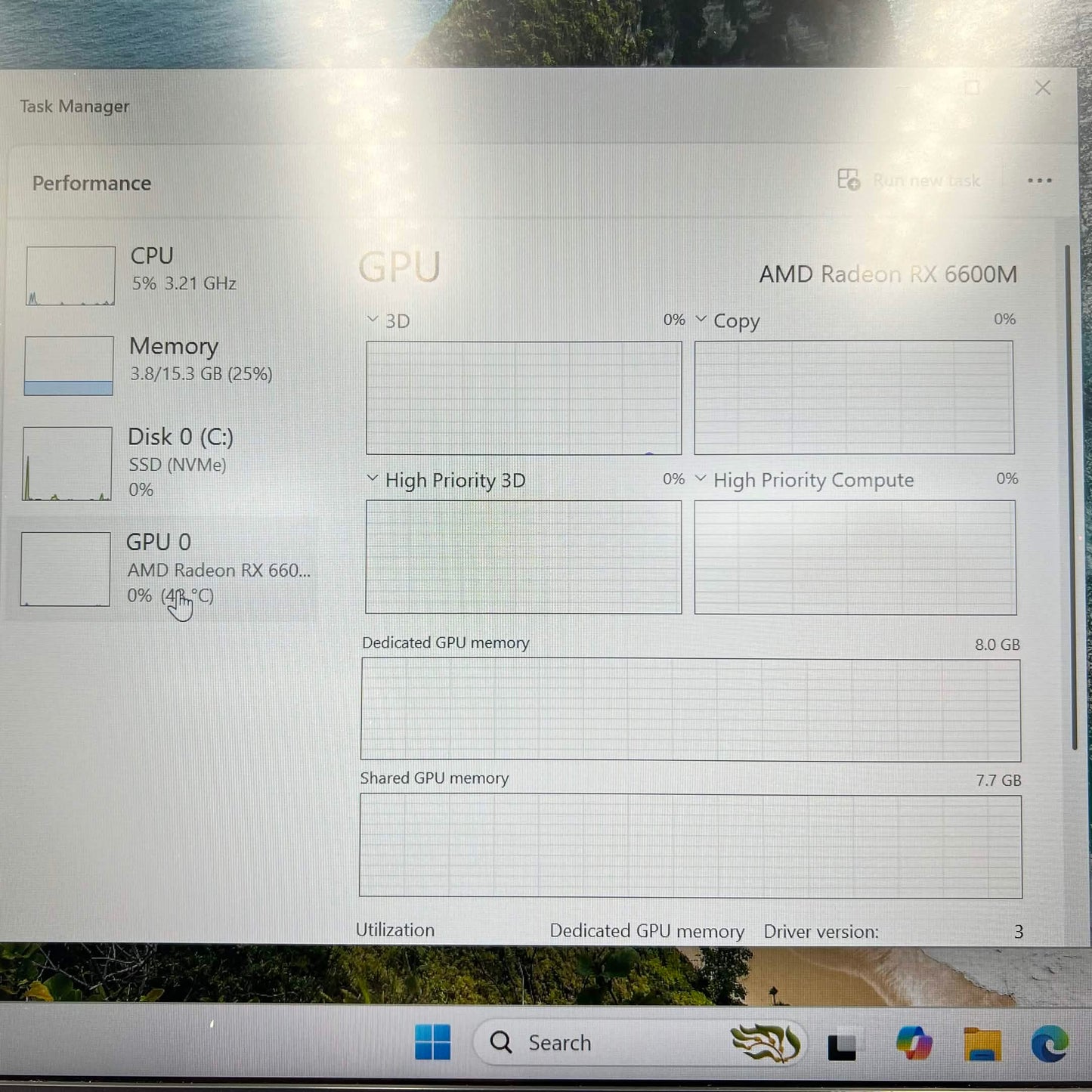Click the Dedicated GPU memory graph
1092x1092 pixels.
coord(691,710)
